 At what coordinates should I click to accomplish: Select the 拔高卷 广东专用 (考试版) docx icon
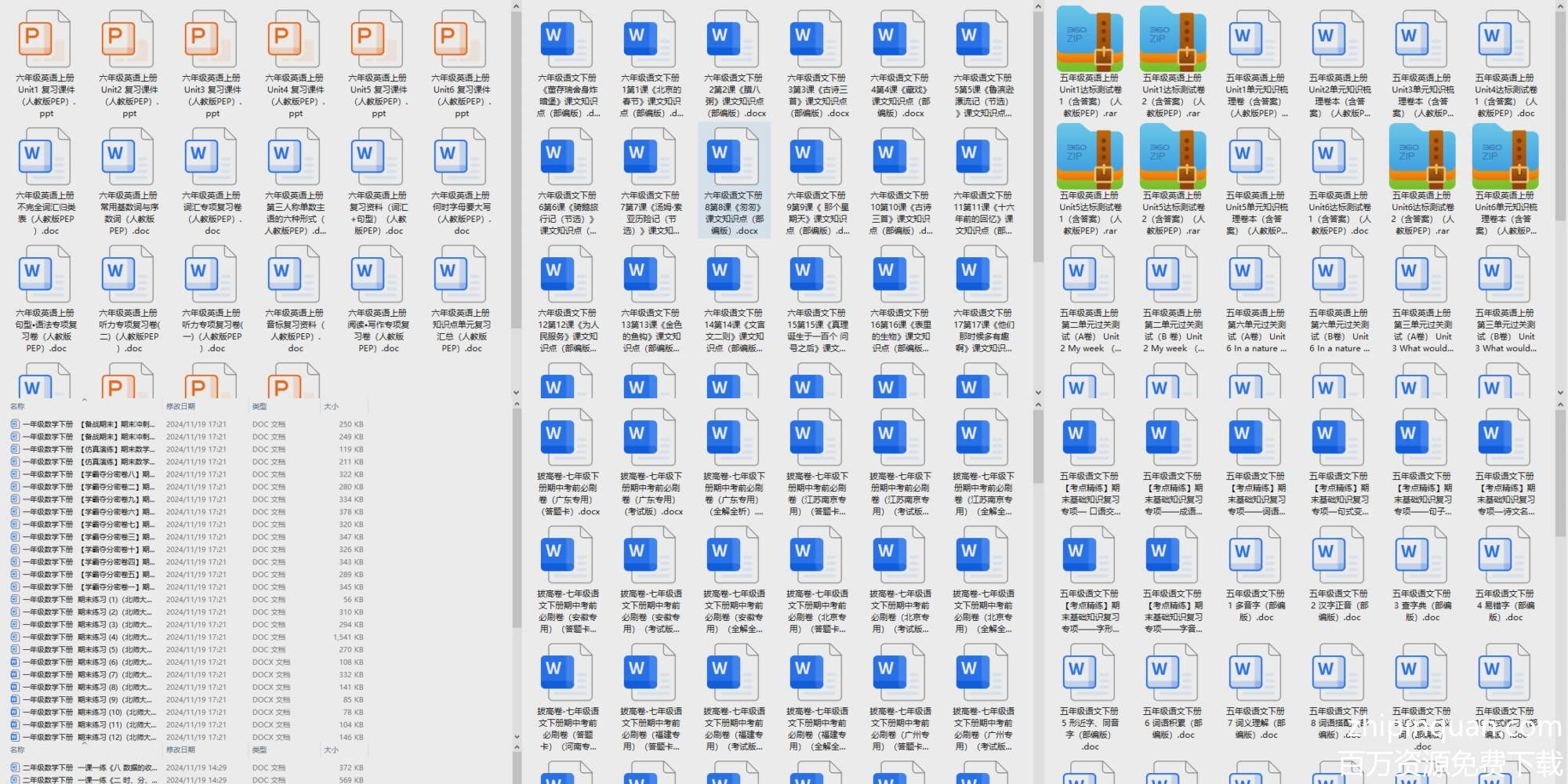click(x=651, y=437)
